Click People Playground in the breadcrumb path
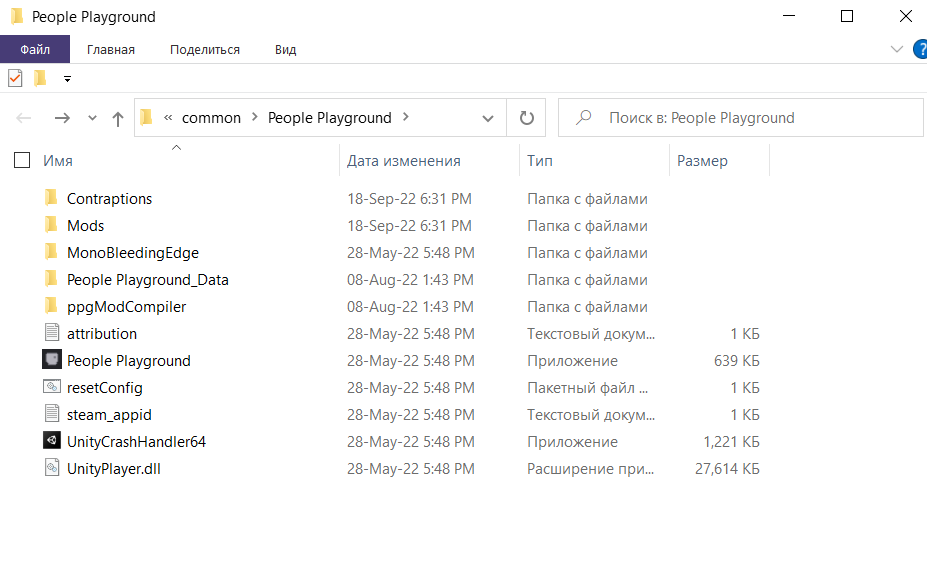 point(329,118)
